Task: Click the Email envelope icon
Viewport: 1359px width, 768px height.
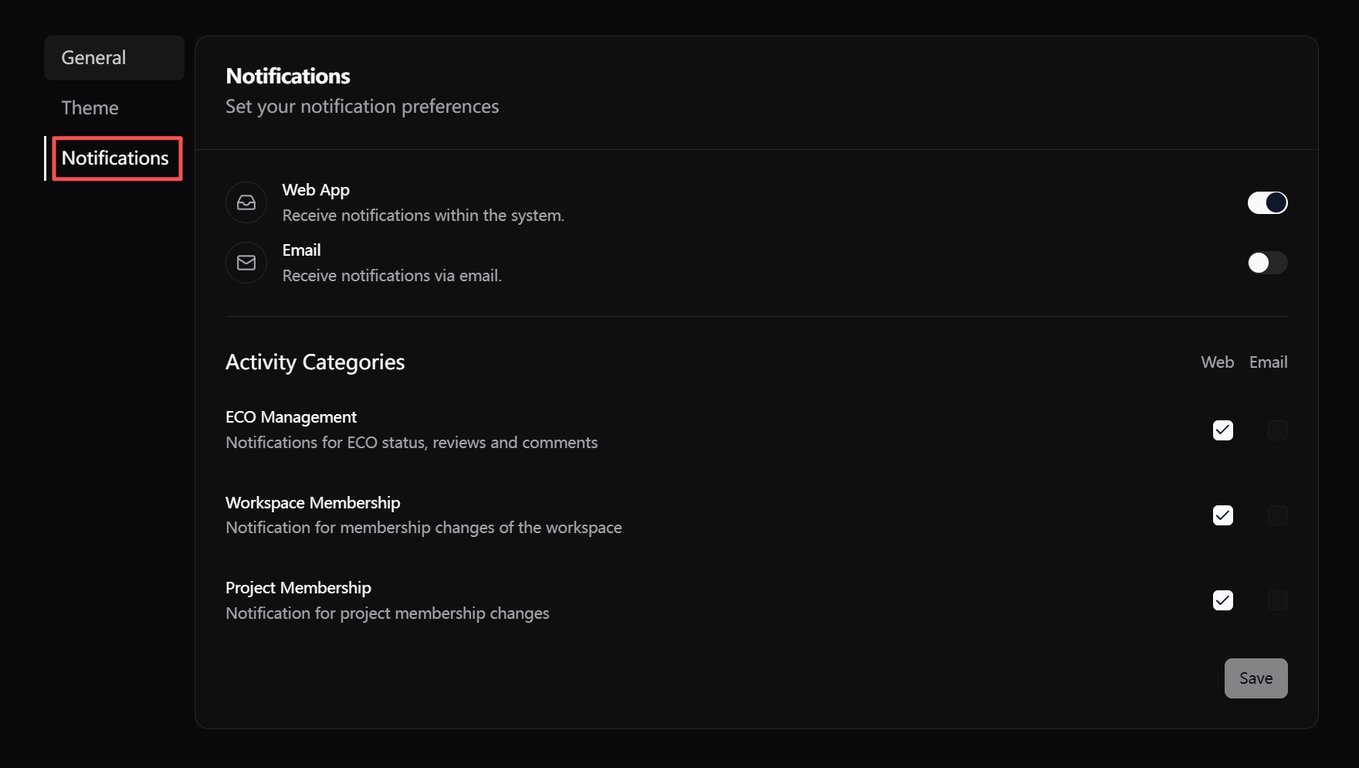Action: [x=246, y=262]
